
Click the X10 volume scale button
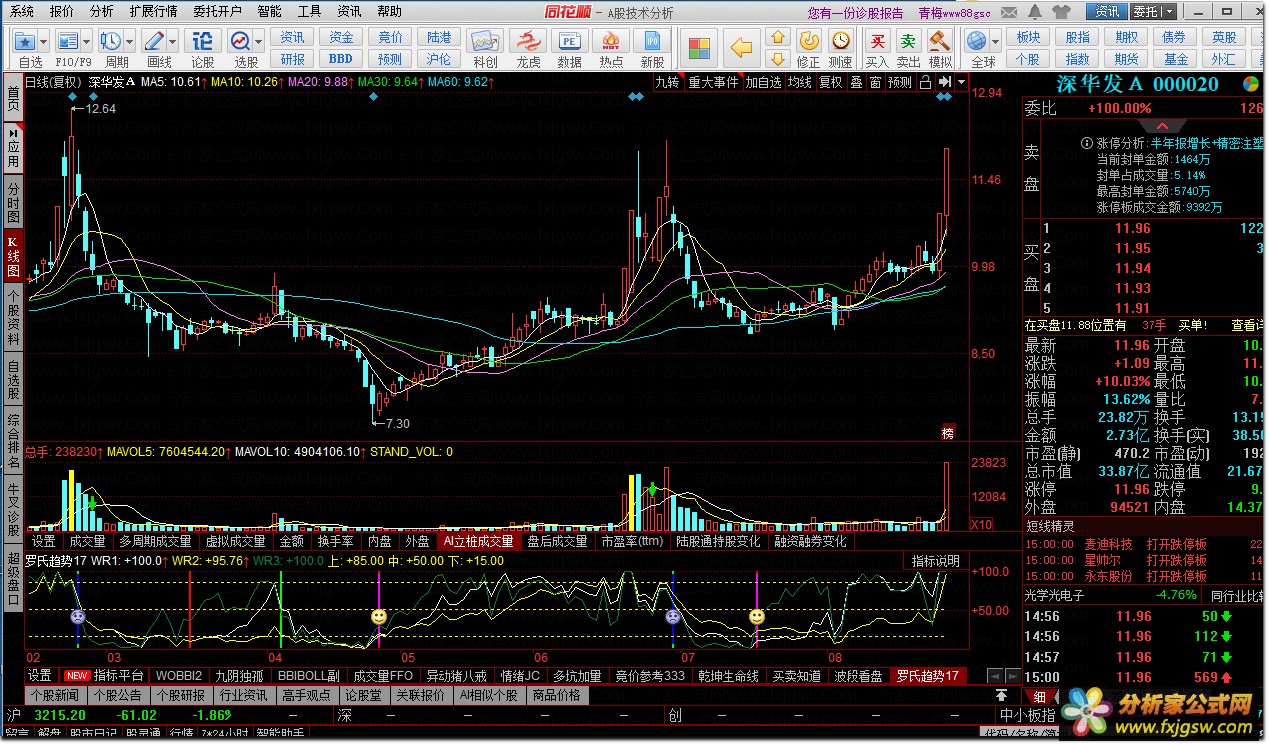click(982, 525)
